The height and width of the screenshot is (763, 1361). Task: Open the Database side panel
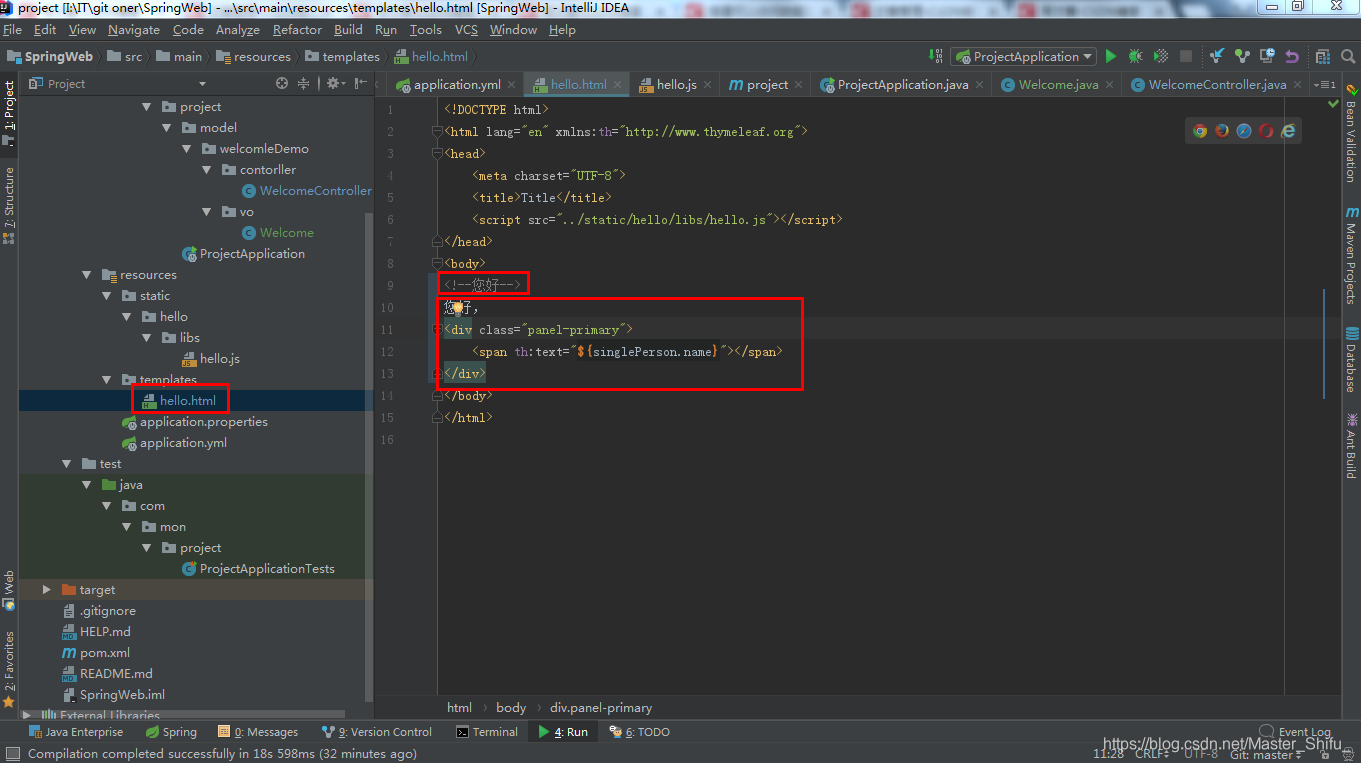1351,360
